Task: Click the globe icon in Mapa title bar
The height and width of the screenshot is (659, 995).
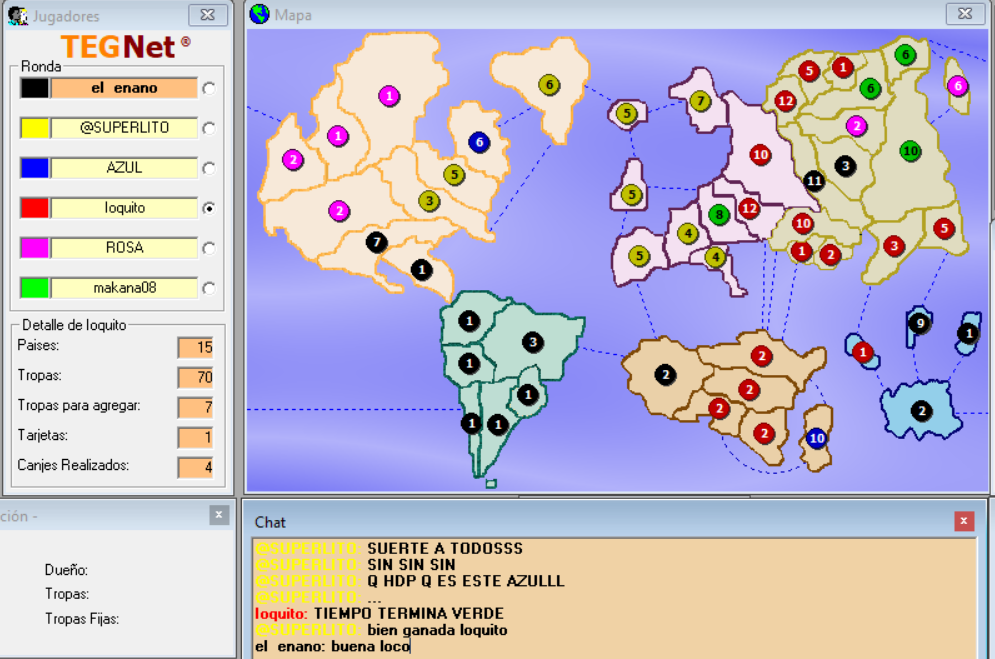Action: coord(260,14)
